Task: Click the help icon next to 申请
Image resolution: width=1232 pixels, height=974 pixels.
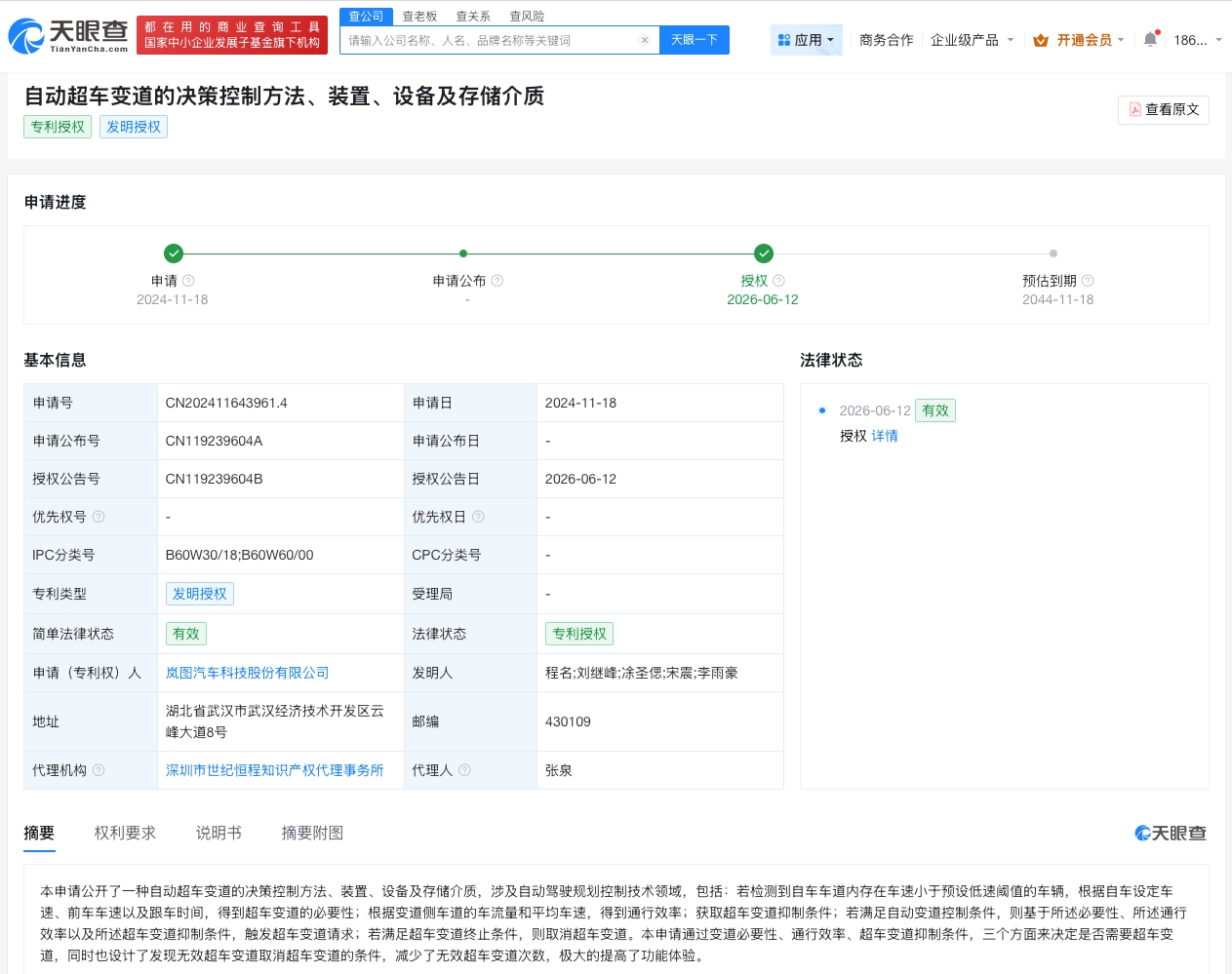Action: click(x=188, y=281)
